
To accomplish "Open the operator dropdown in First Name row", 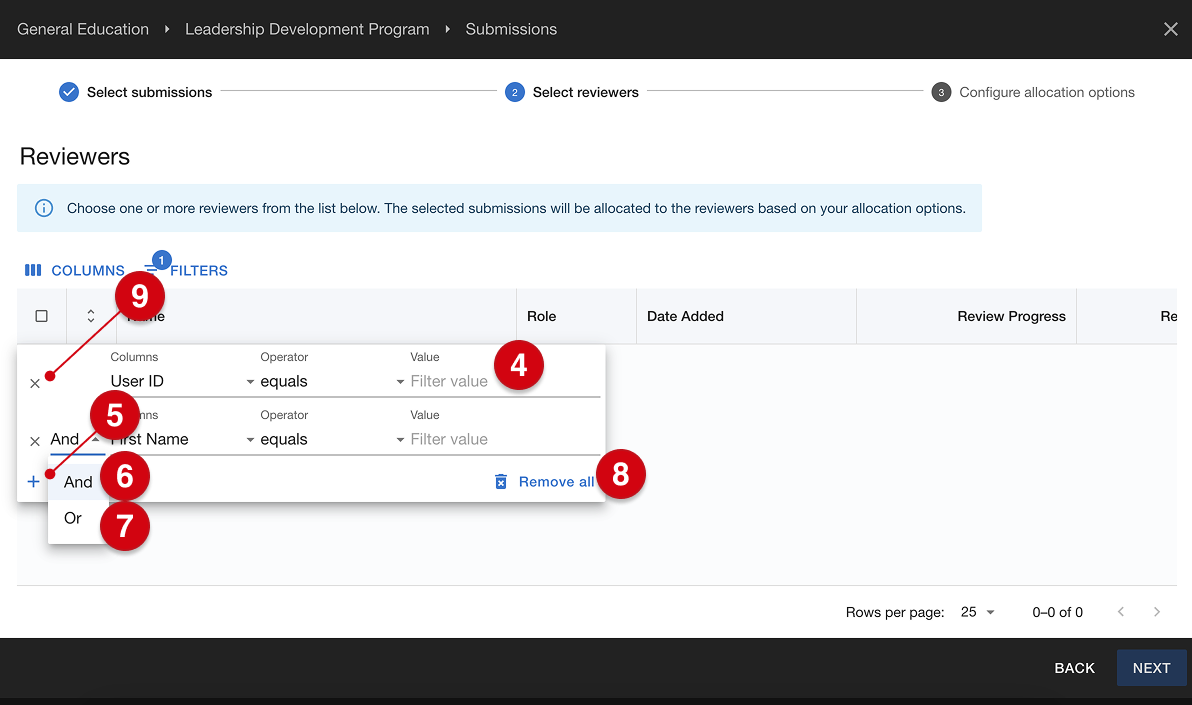I will [x=332, y=439].
